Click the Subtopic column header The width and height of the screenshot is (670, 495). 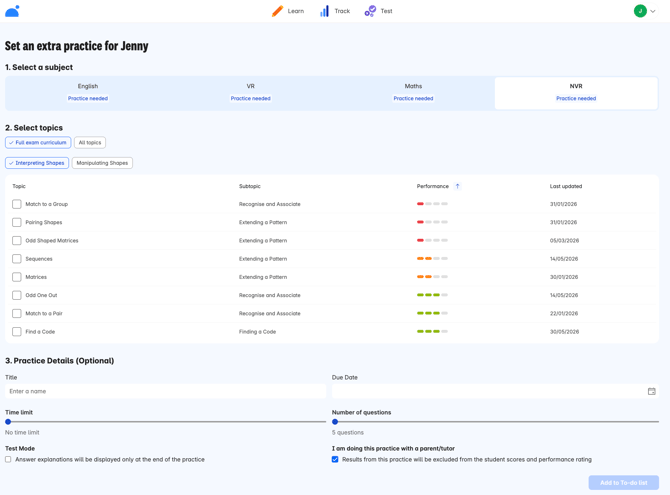point(250,186)
